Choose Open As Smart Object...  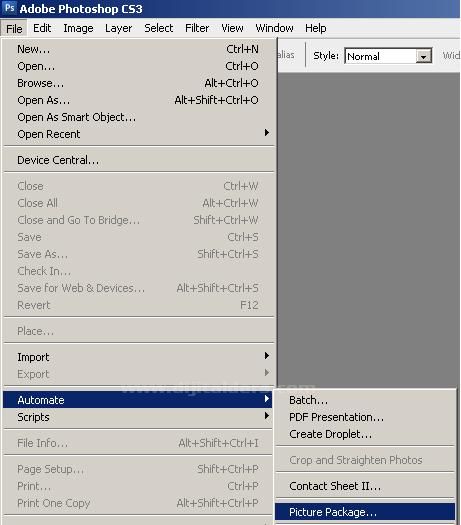coord(138,117)
